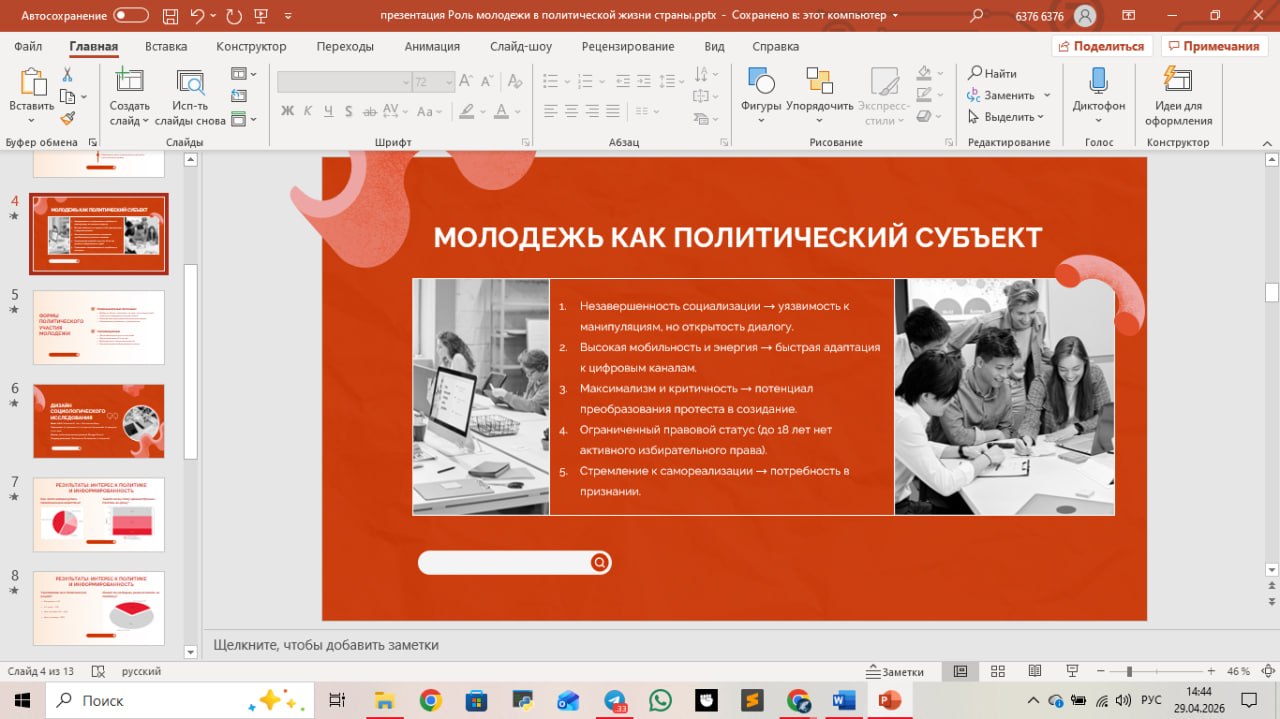
Task: Expand the Заменить dropdown arrow
Action: [x=1047, y=95]
